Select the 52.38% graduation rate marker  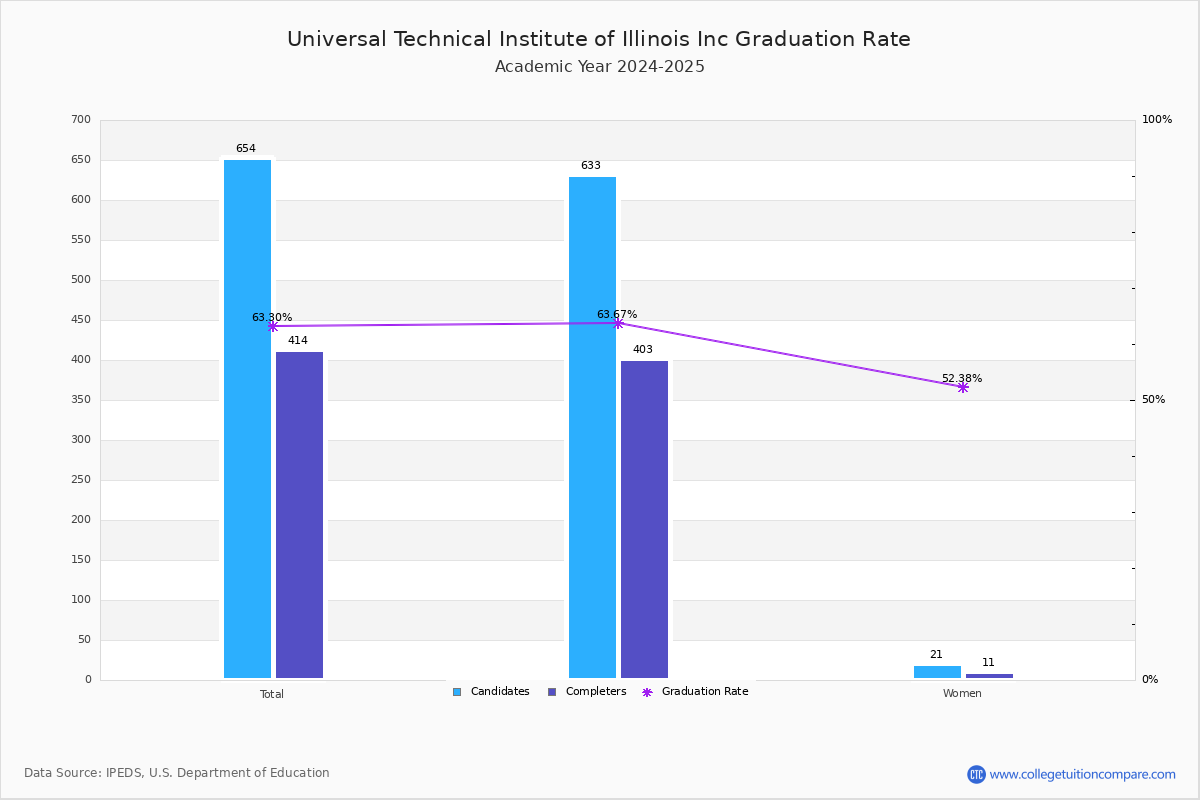963,387
